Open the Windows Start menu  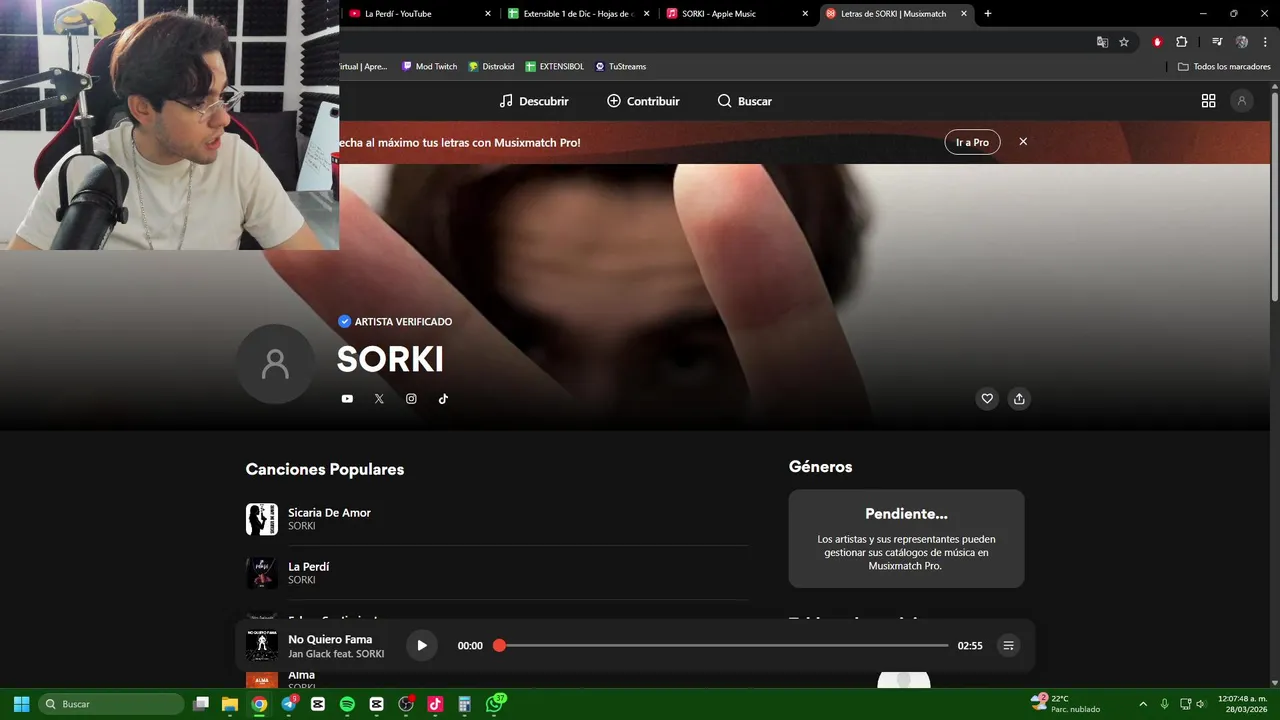21,704
